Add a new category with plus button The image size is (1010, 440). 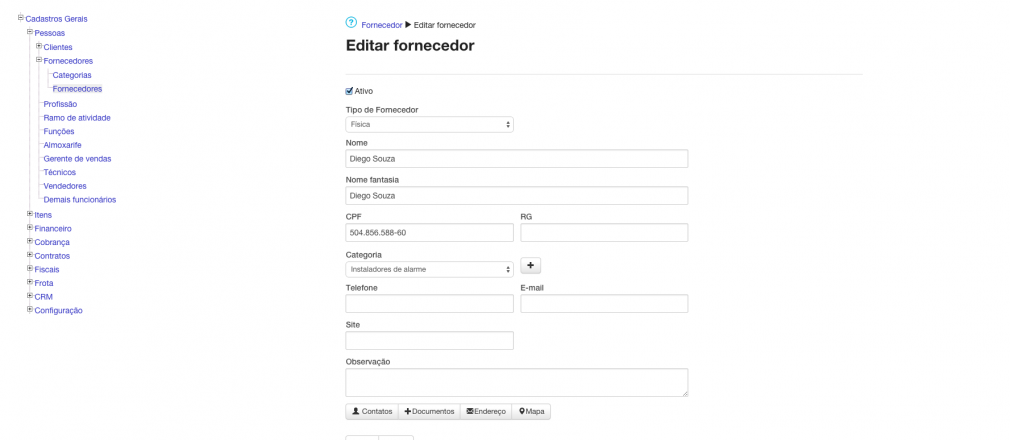click(531, 265)
